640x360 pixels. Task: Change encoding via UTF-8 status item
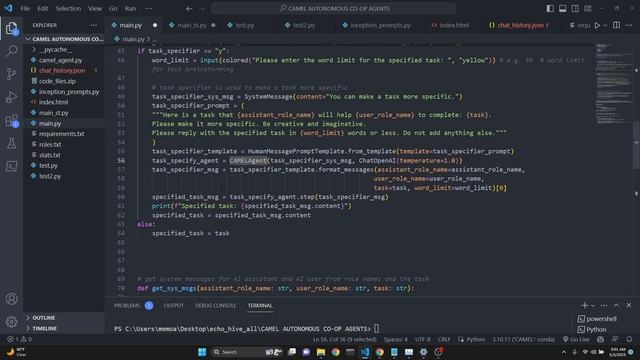[422, 340]
